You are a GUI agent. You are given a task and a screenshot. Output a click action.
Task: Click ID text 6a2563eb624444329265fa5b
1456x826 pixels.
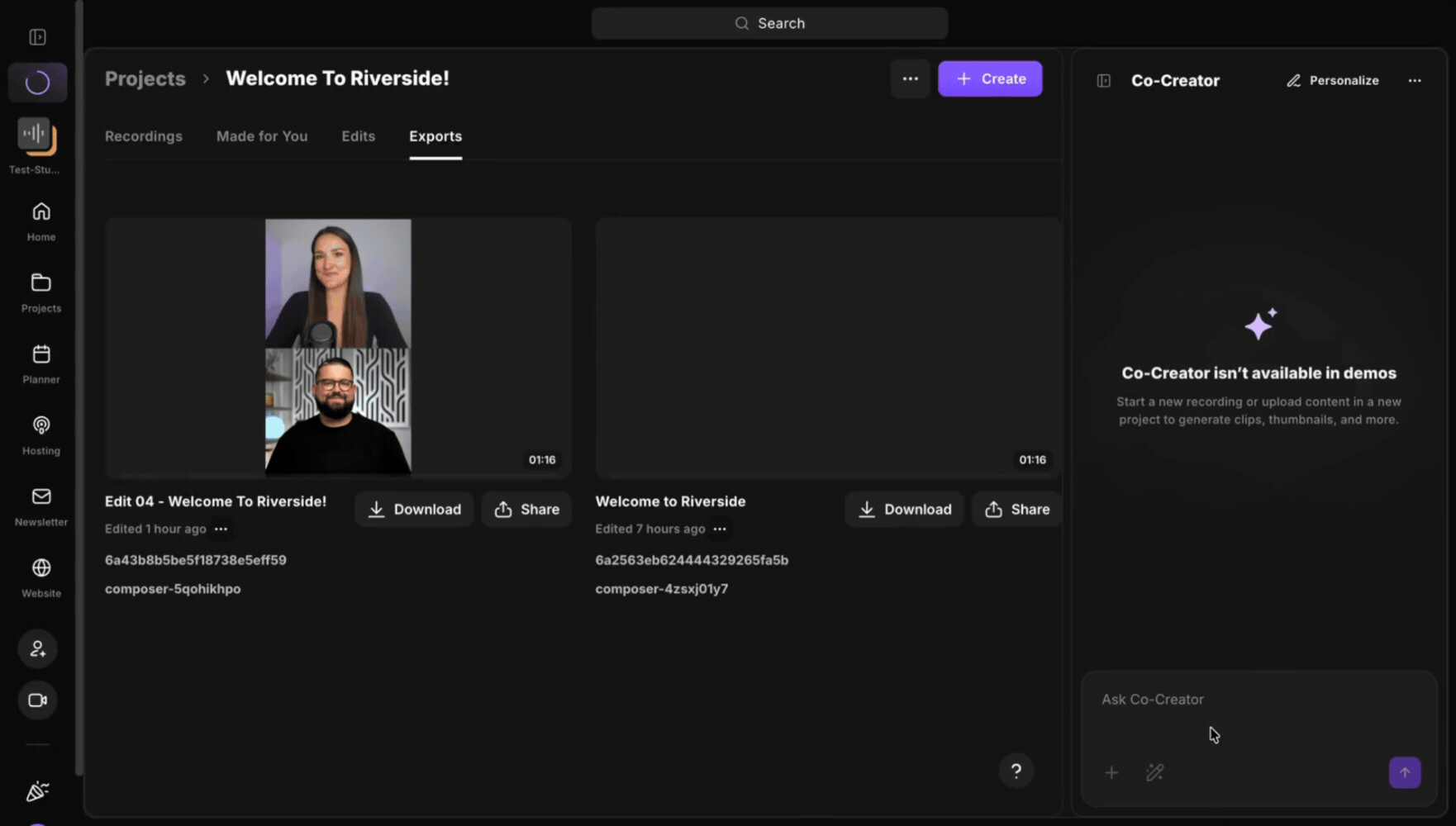click(692, 560)
